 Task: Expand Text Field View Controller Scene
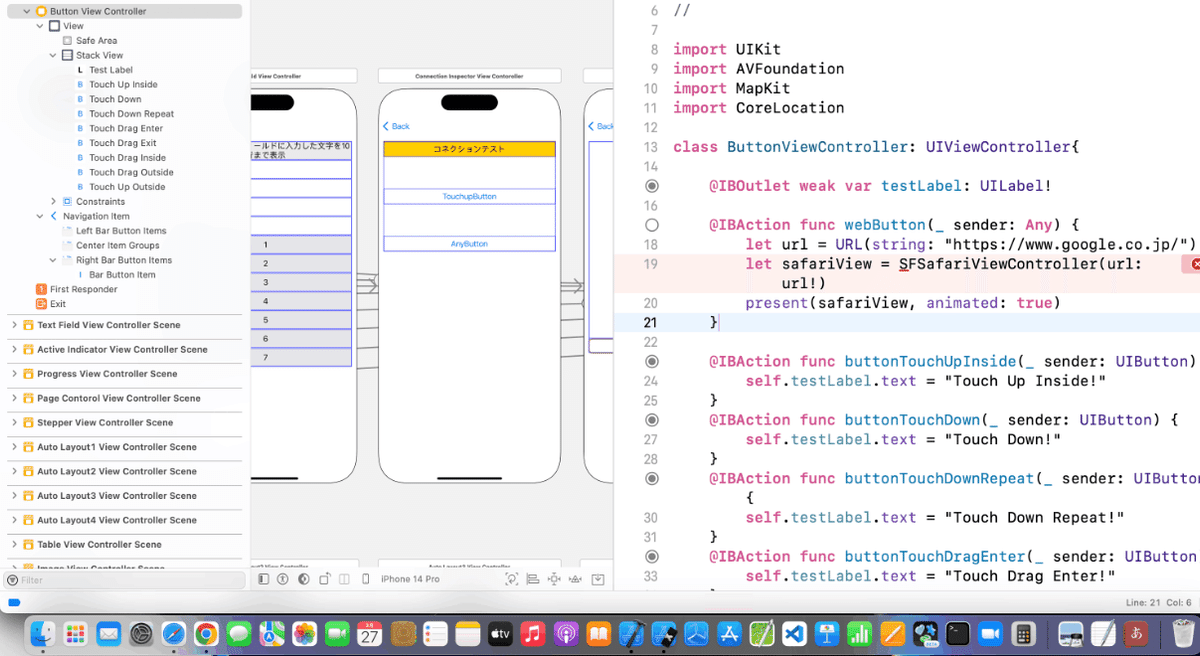point(14,325)
